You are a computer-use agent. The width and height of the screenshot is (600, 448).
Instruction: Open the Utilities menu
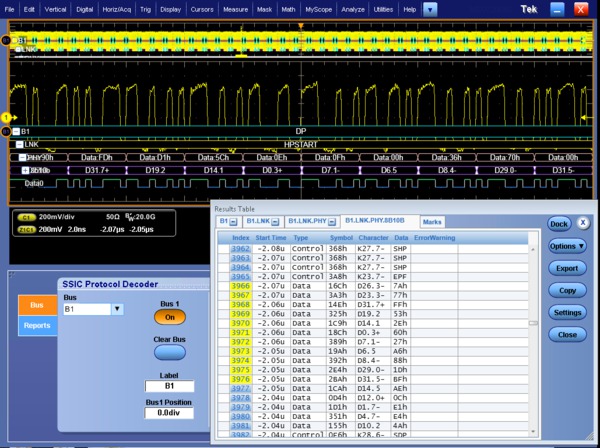[383, 10]
